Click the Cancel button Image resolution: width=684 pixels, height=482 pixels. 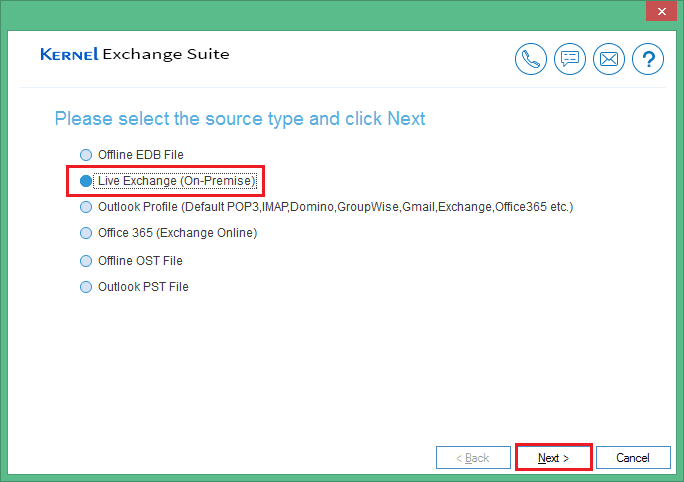pos(633,458)
